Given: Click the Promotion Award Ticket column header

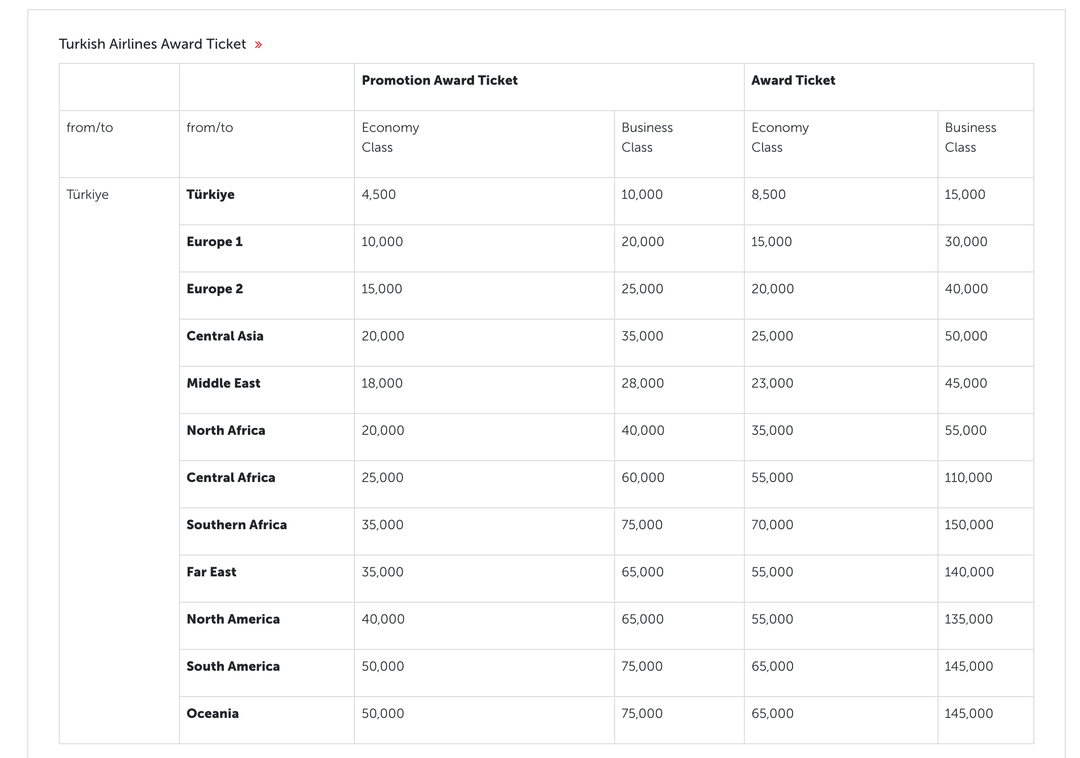Looking at the screenshot, I should click(440, 80).
